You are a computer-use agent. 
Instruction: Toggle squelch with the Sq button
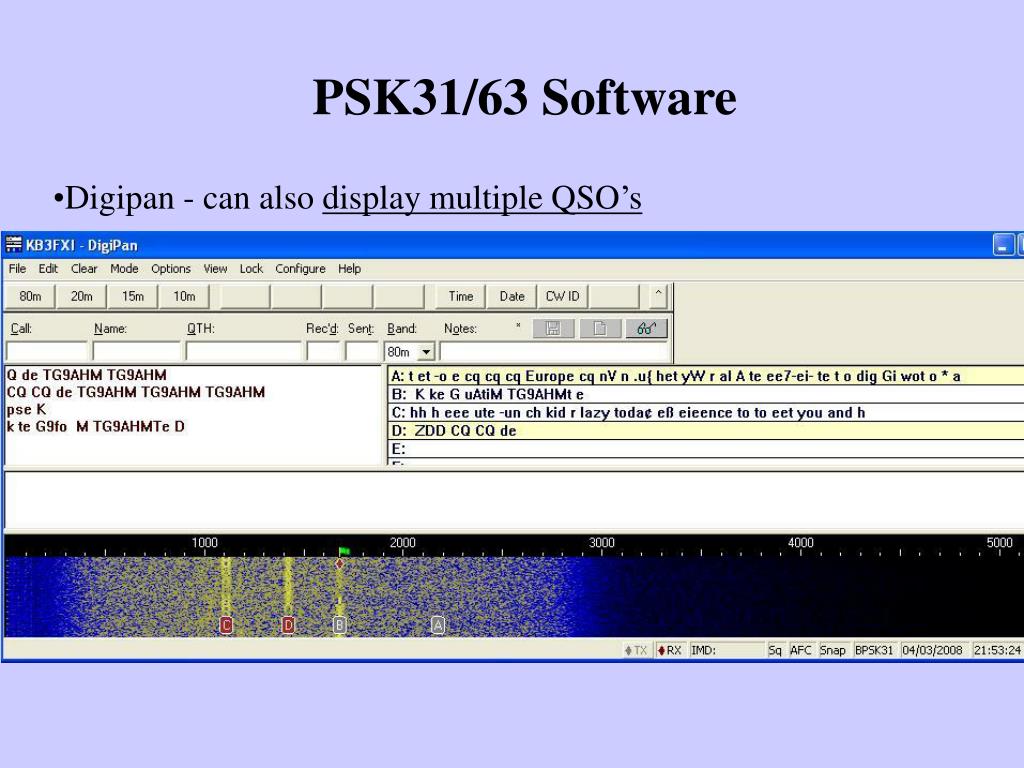coord(775,650)
